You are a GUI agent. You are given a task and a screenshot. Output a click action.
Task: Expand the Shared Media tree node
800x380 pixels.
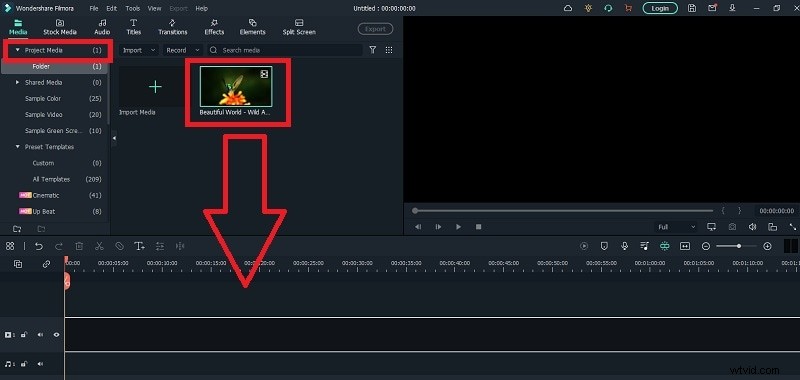18,82
